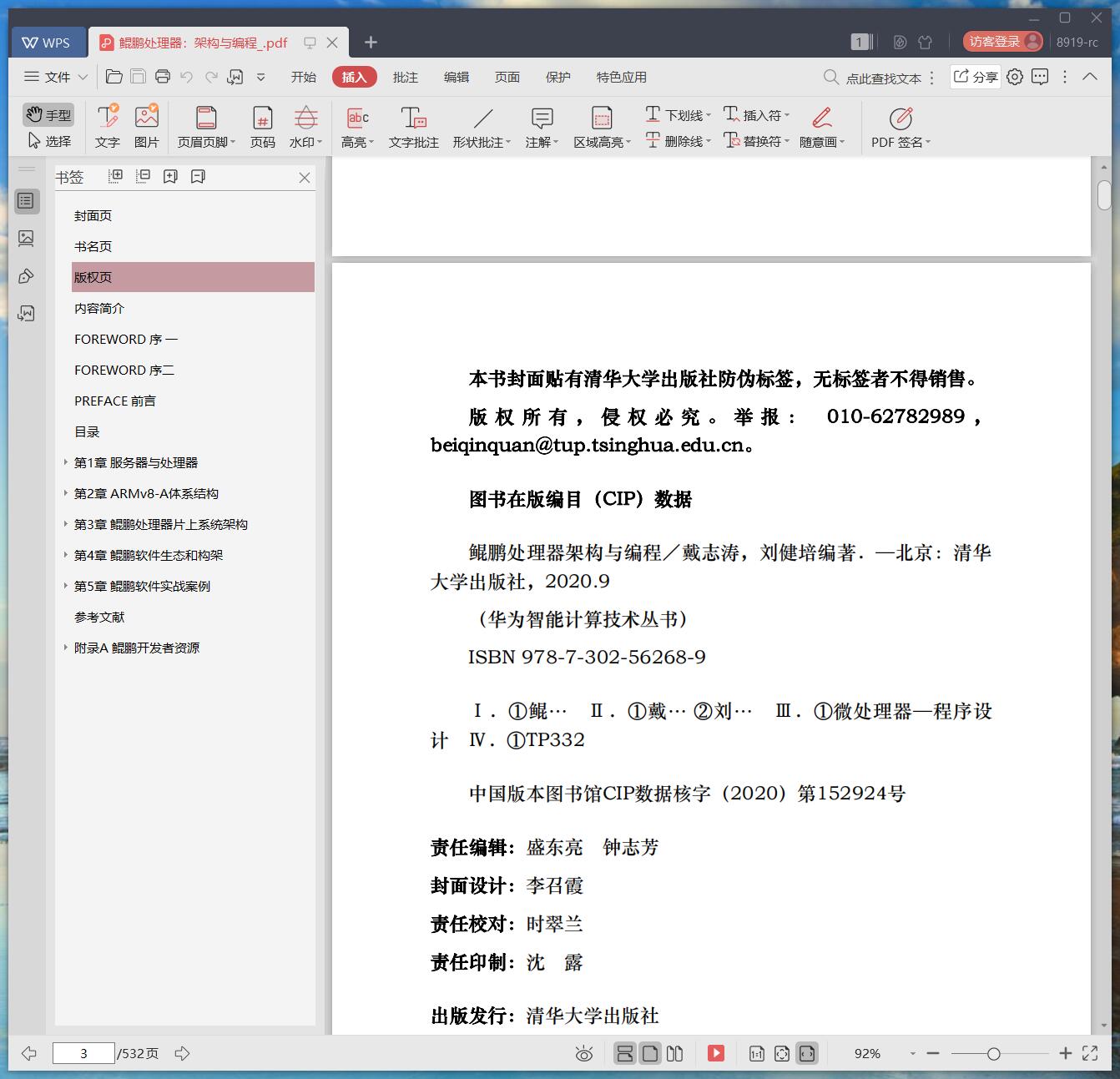Switch to the 保护 tab
Viewport: 1120px width, 1079px height.
pos(558,77)
